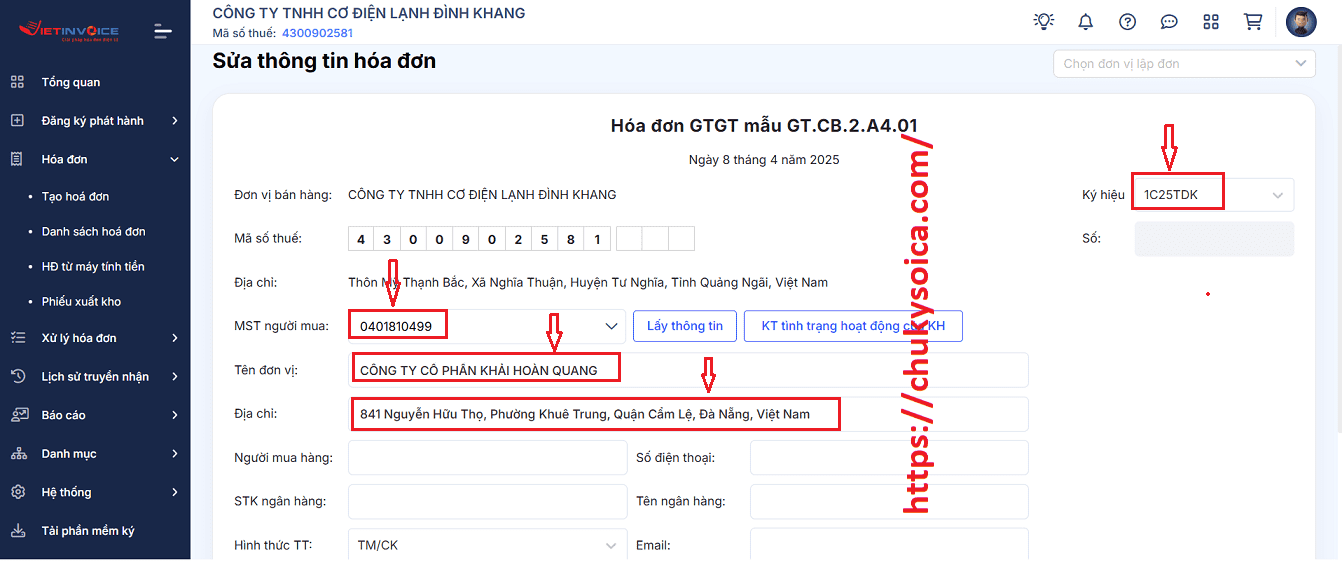Click the Tên ngân hàng field
Screen dimensions: 1342x565
click(889, 502)
